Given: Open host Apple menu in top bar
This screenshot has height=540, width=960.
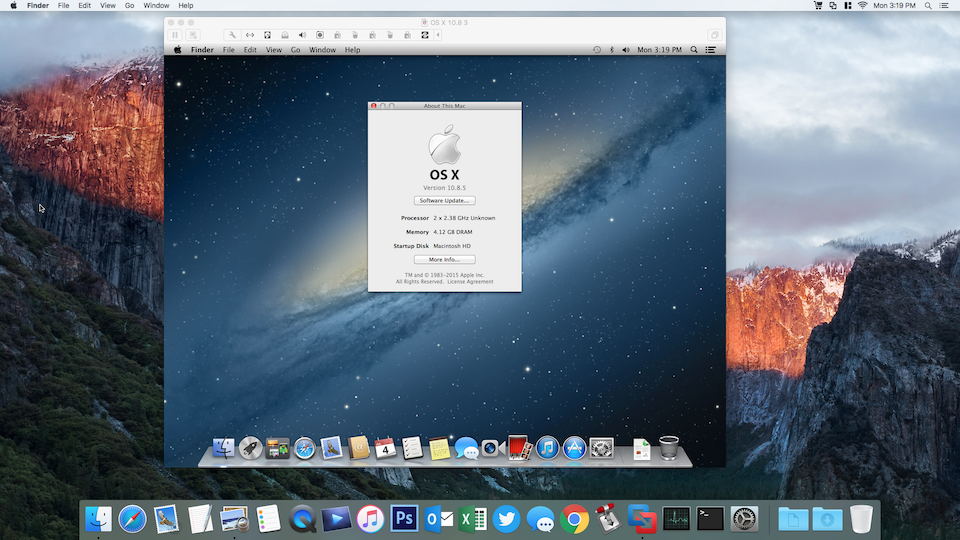Looking at the screenshot, I should tap(13, 6).
